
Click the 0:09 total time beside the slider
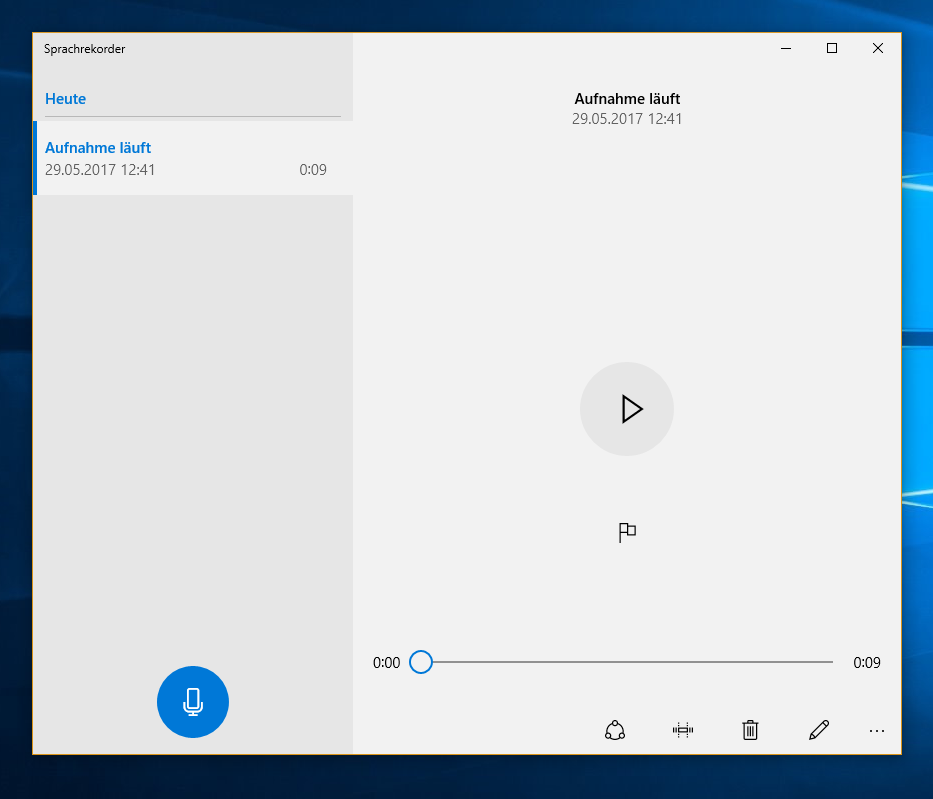[x=867, y=663]
